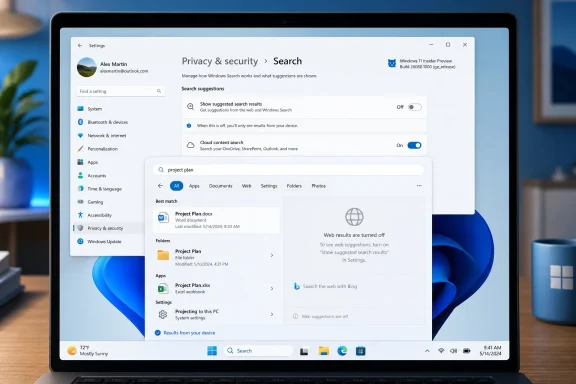Image resolution: width=576 pixels, height=384 pixels.
Task: Switch to the Documents search filter
Action: click(x=220, y=186)
